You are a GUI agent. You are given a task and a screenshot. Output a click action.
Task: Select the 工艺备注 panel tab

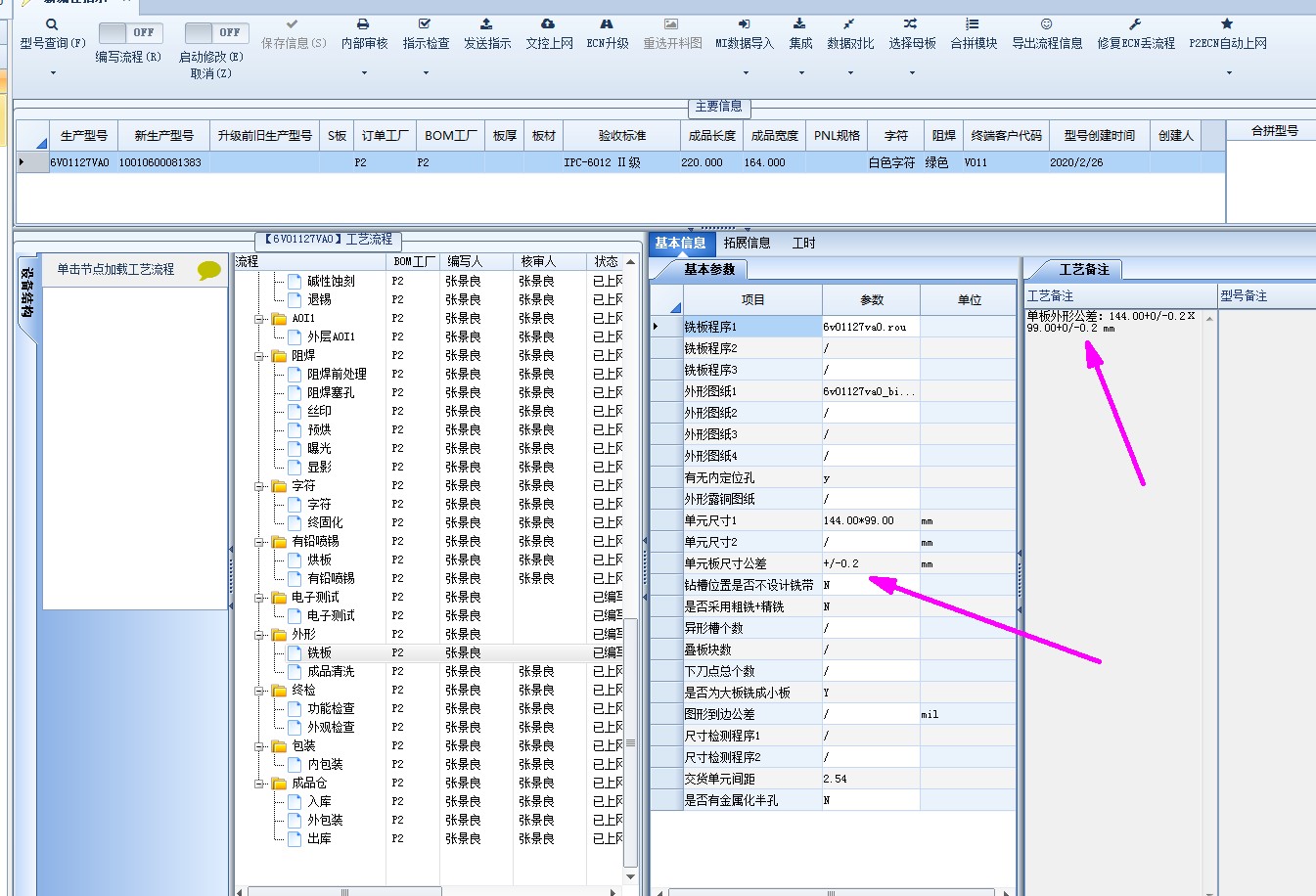[1084, 269]
